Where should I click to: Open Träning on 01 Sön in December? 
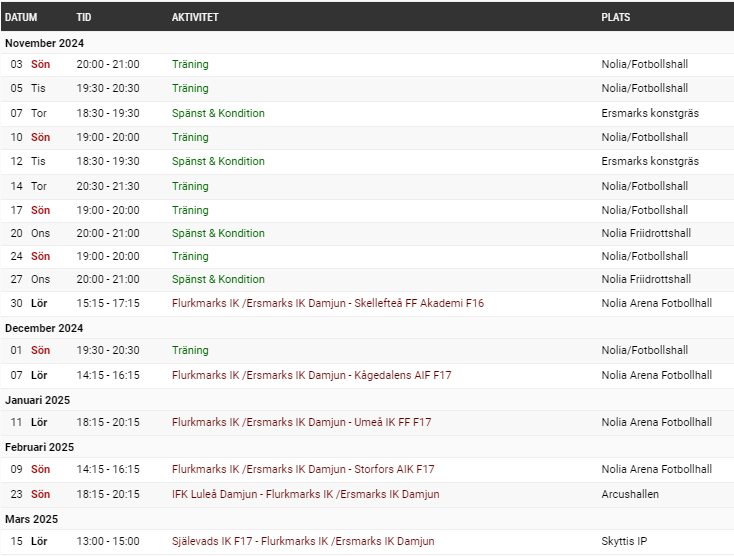coord(190,351)
